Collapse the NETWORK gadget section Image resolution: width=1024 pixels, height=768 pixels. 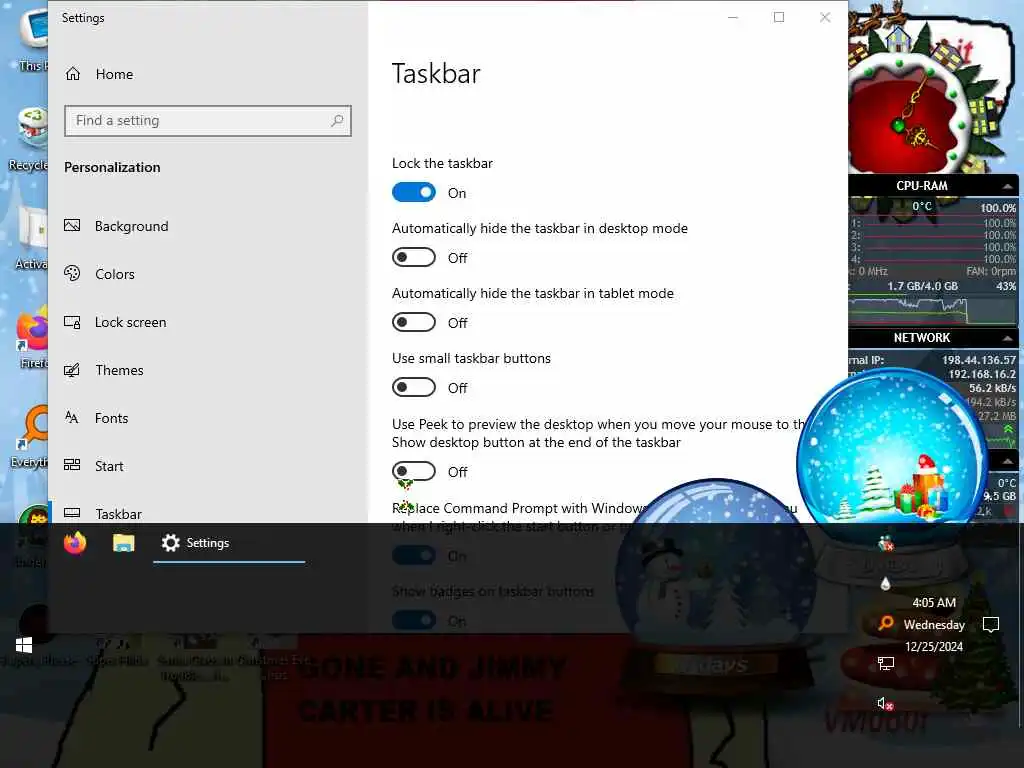pos(1007,338)
